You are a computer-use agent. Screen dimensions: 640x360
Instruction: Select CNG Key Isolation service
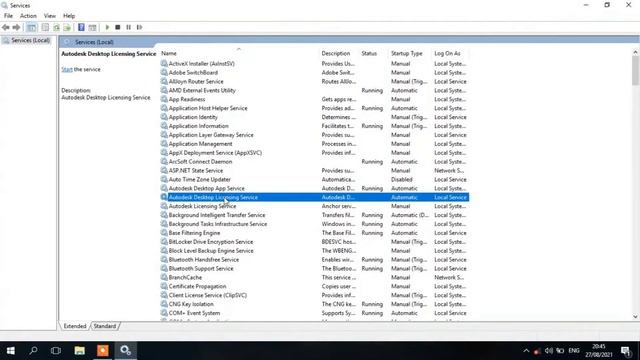(x=191, y=304)
